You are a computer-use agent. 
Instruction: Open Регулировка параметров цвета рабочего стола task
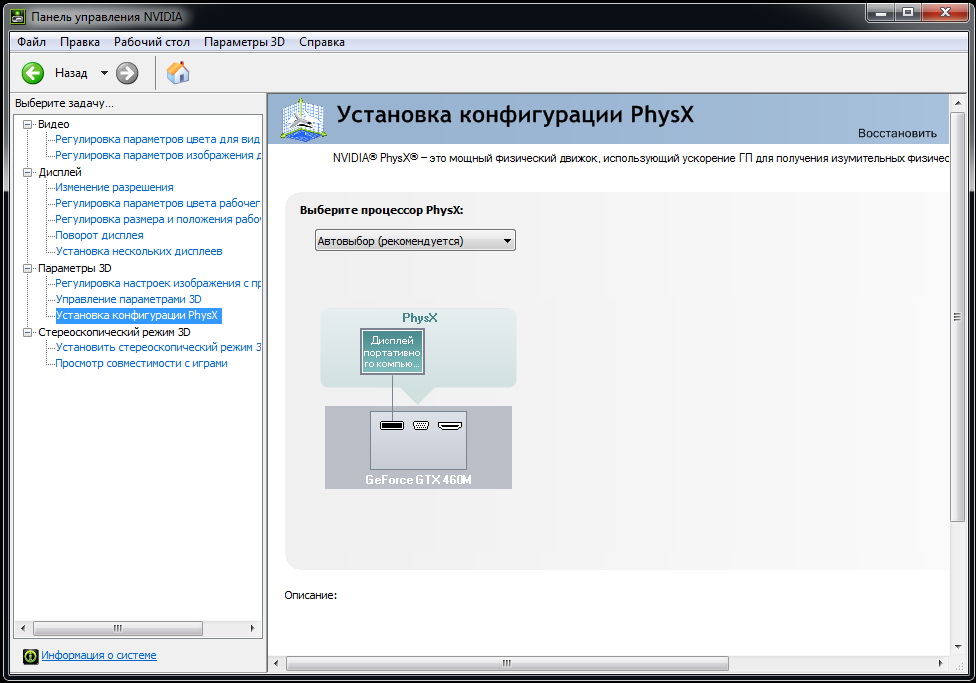(x=157, y=204)
